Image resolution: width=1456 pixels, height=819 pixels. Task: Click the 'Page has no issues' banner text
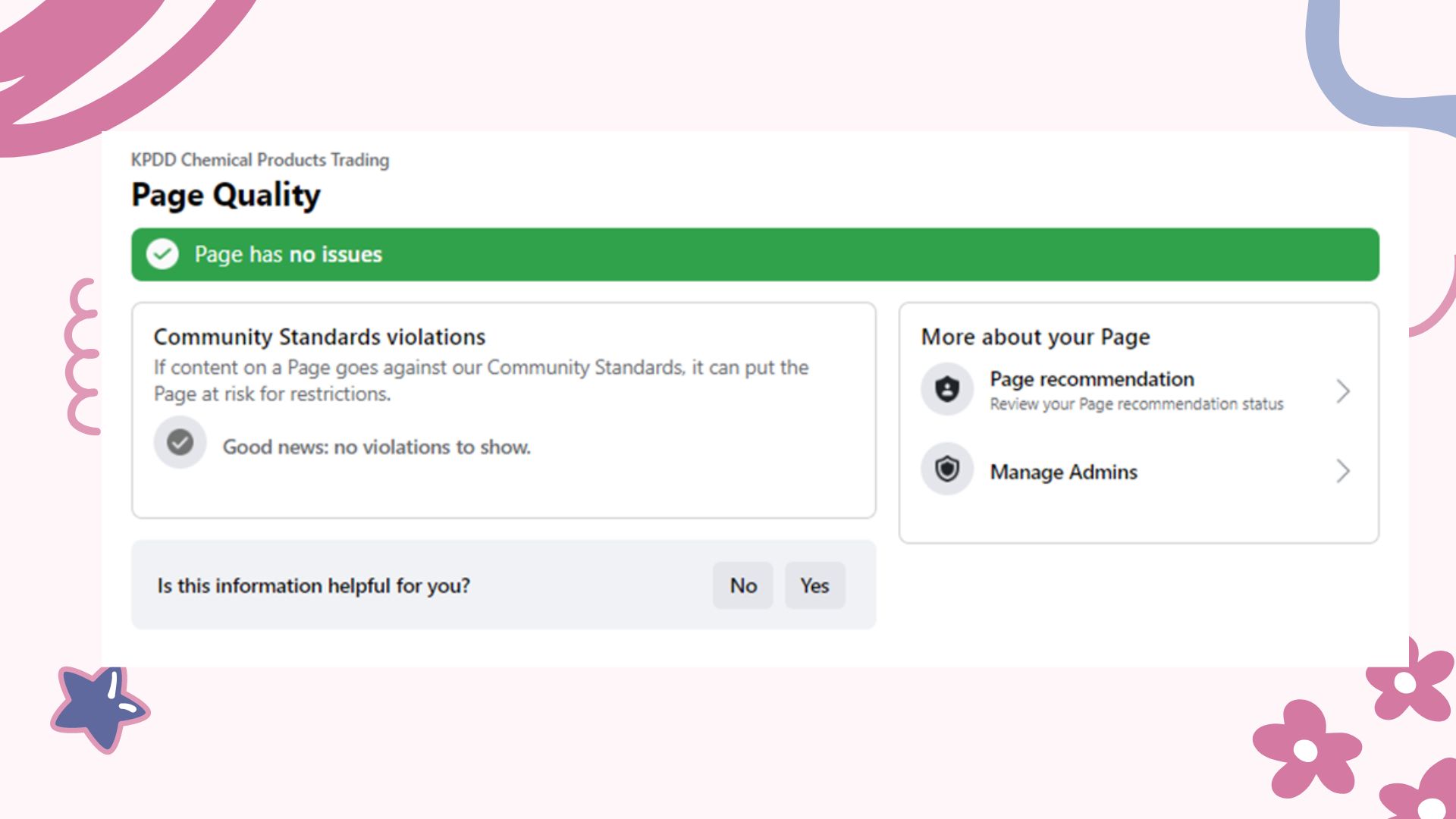point(288,255)
